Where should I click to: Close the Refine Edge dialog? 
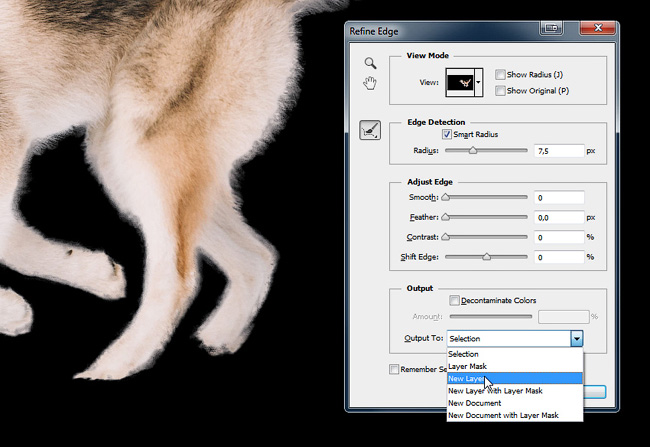coord(598,28)
